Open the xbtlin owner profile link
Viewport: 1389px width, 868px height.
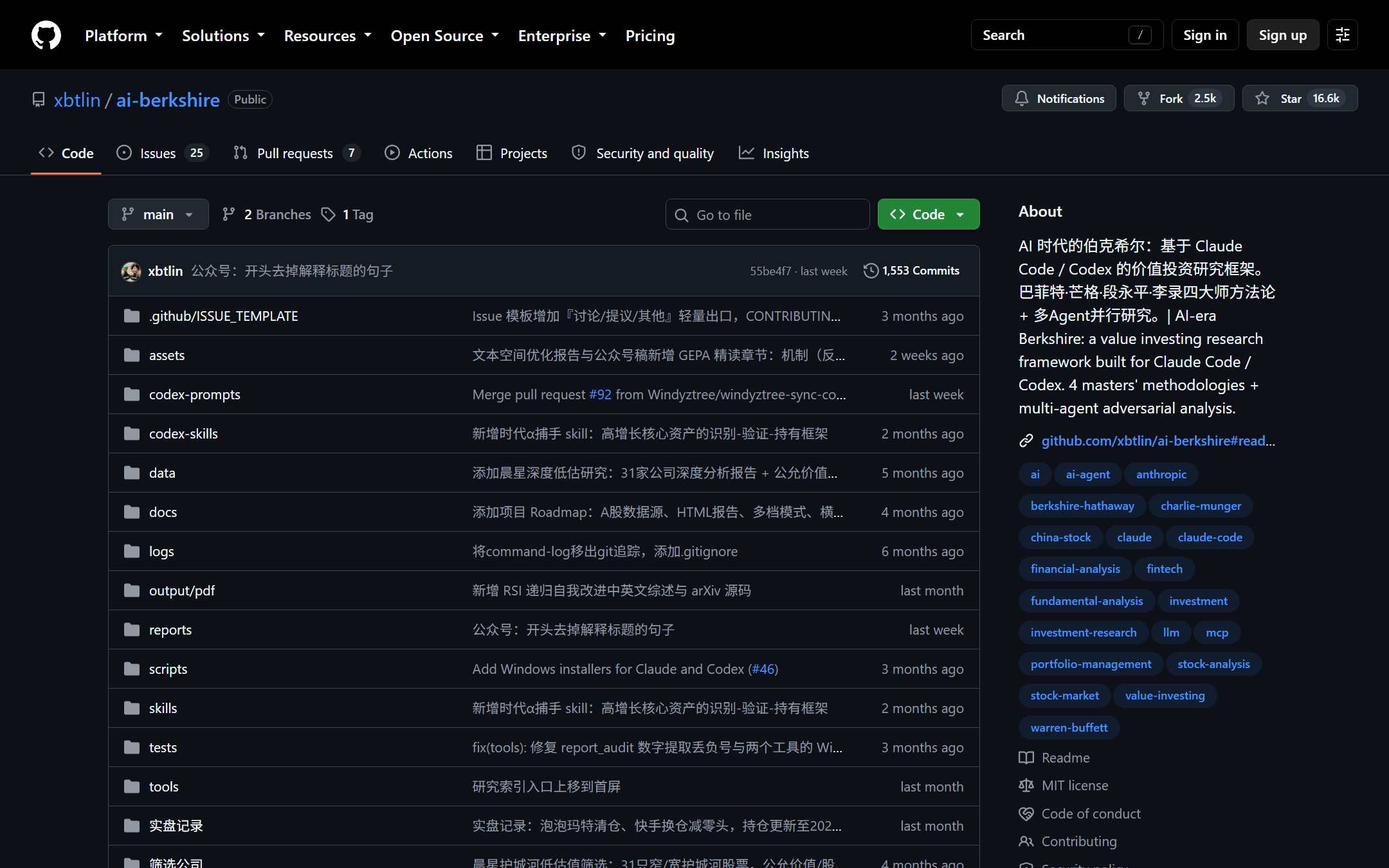[x=77, y=100]
